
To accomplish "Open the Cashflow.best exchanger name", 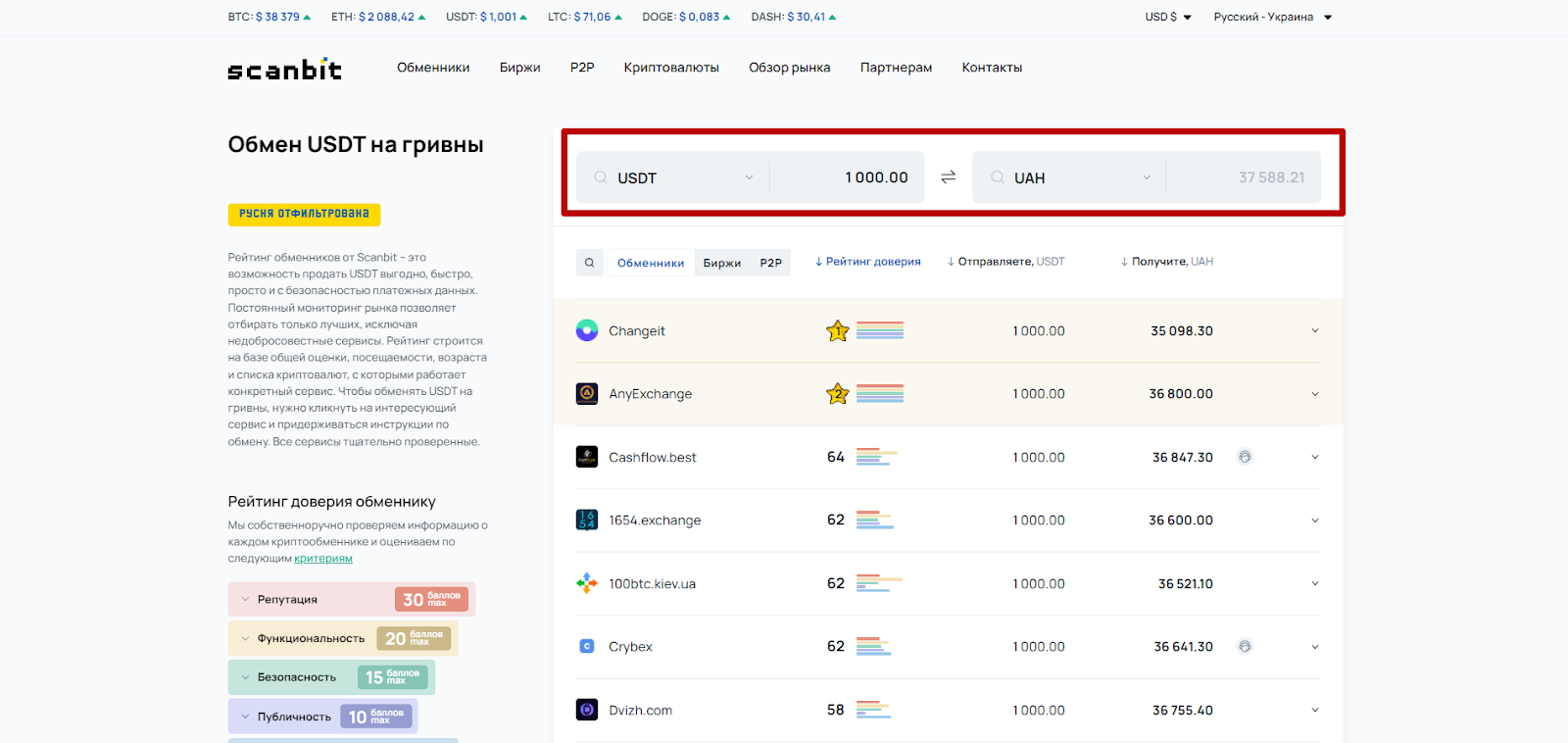I will point(653,458).
